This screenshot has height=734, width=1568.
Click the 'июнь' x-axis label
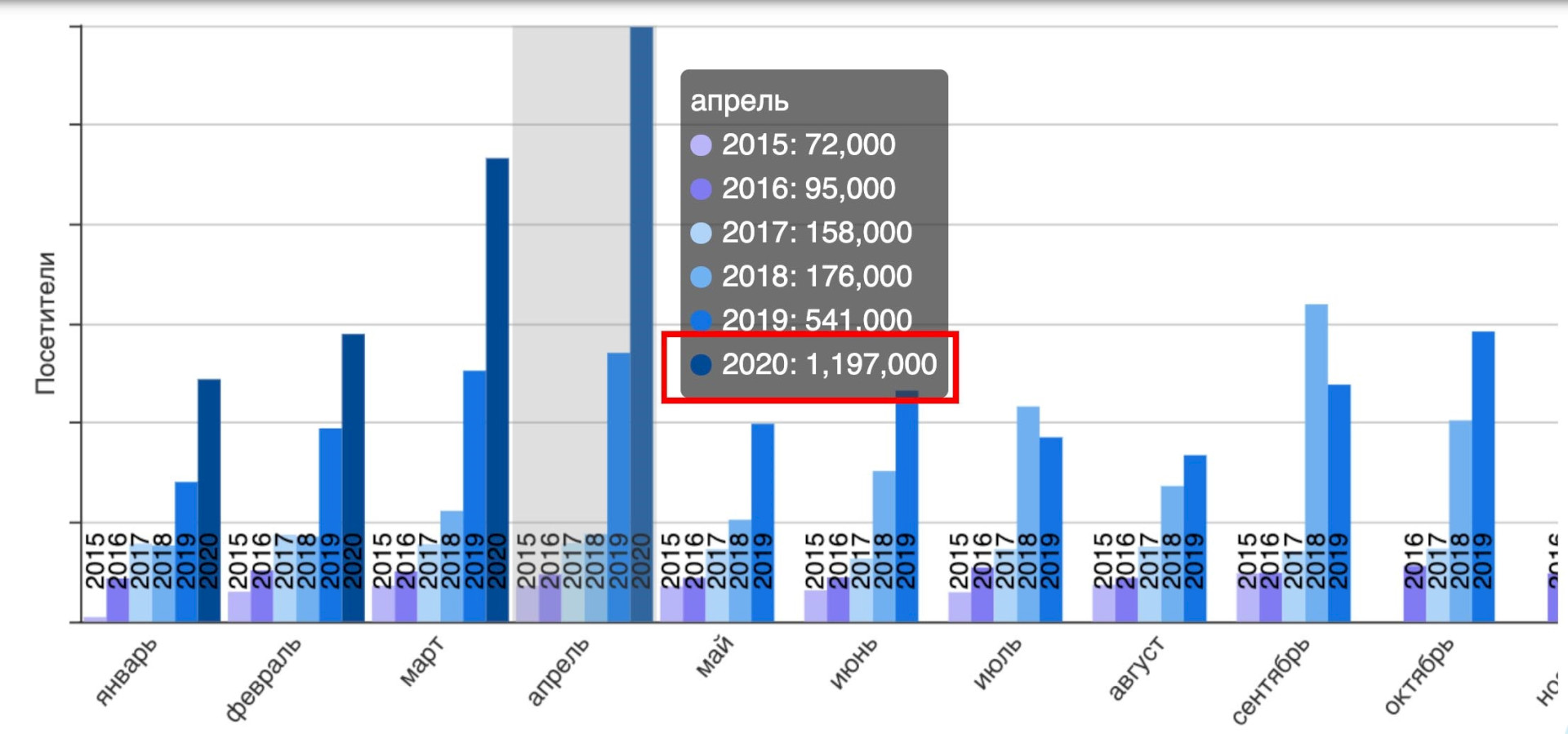pyautogui.click(x=853, y=663)
